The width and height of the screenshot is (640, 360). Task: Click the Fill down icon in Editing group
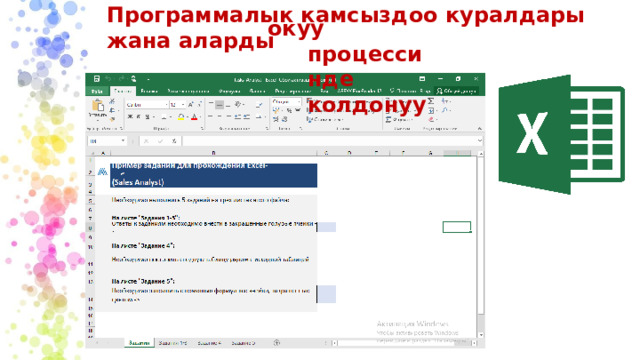click(431, 110)
